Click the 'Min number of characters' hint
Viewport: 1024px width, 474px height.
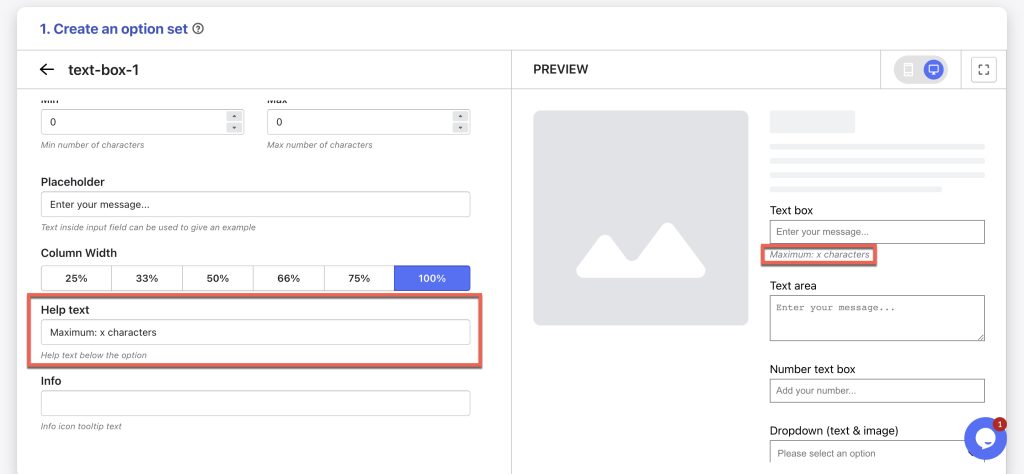click(x=92, y=145)
